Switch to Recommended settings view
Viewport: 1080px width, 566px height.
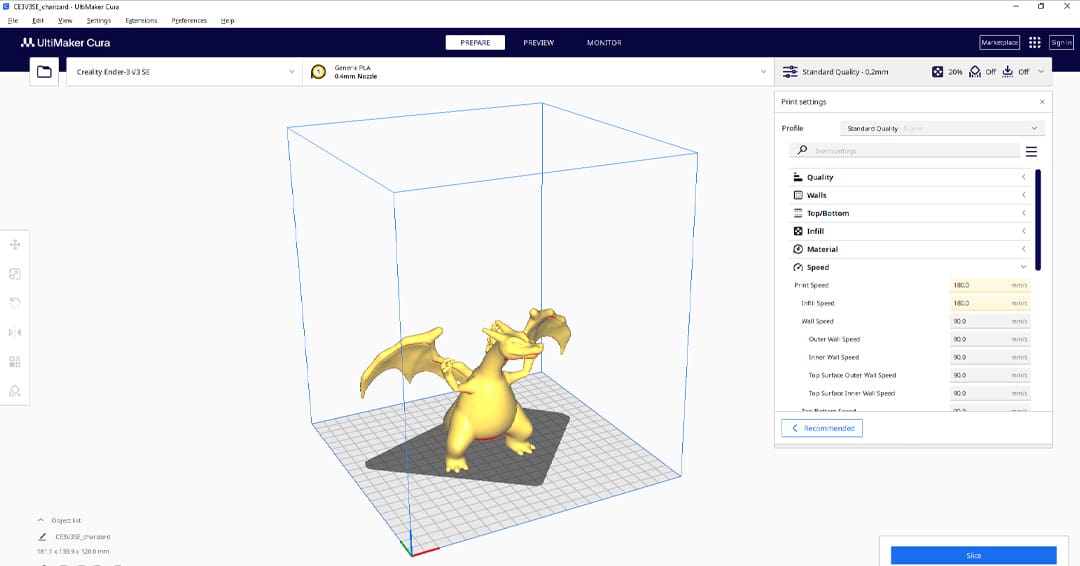tap(822, 428)
